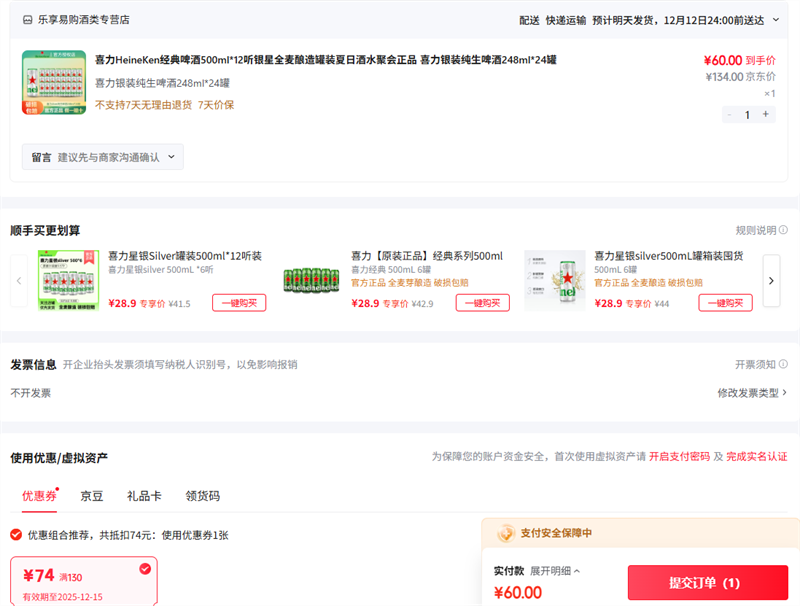Screen dimensions: 800x606
Task: Select the ¥74 满130 coupon card
Action: pos(84,581)
